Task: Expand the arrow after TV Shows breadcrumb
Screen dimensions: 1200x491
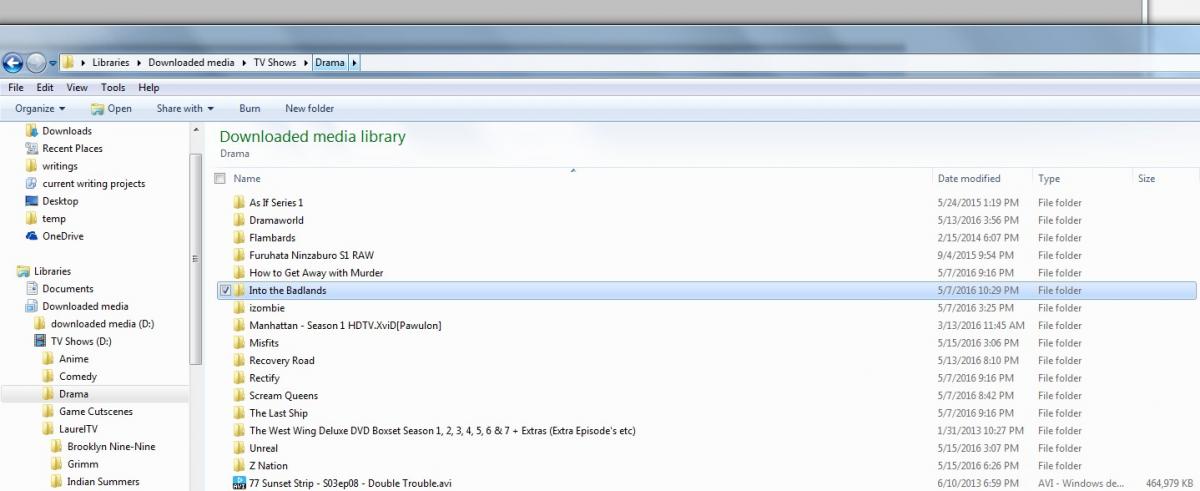Action: click(305, 62)
